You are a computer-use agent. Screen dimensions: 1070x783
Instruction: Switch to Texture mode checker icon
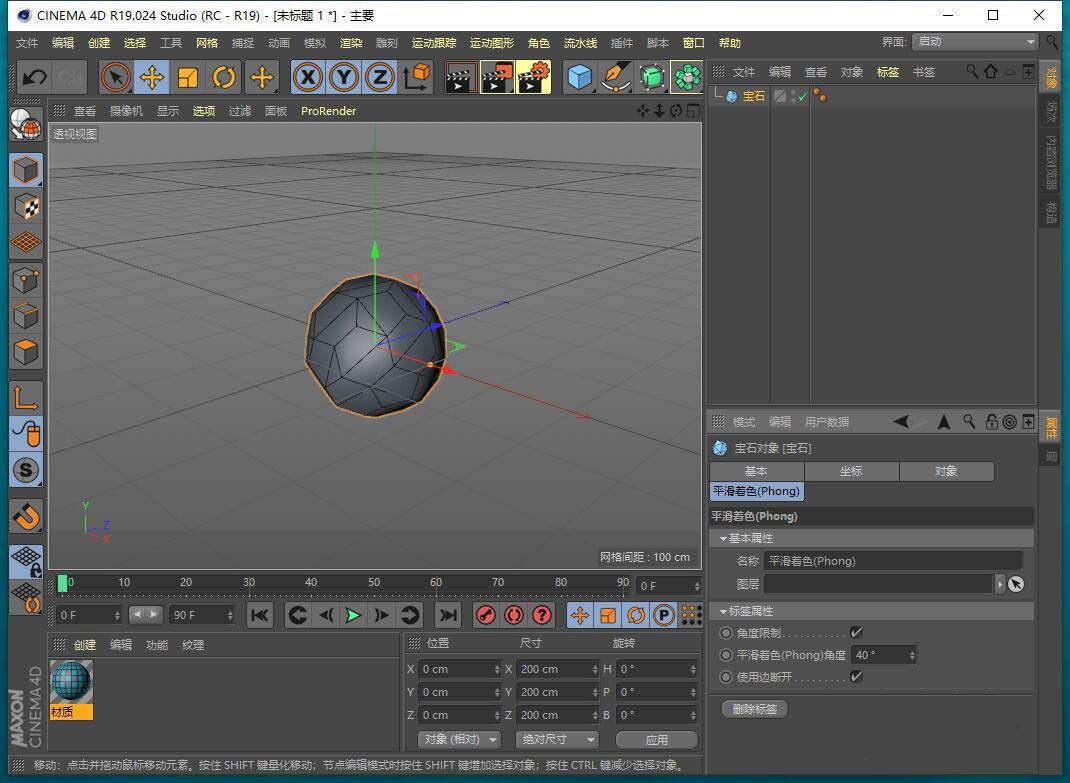tap(26, 206)
